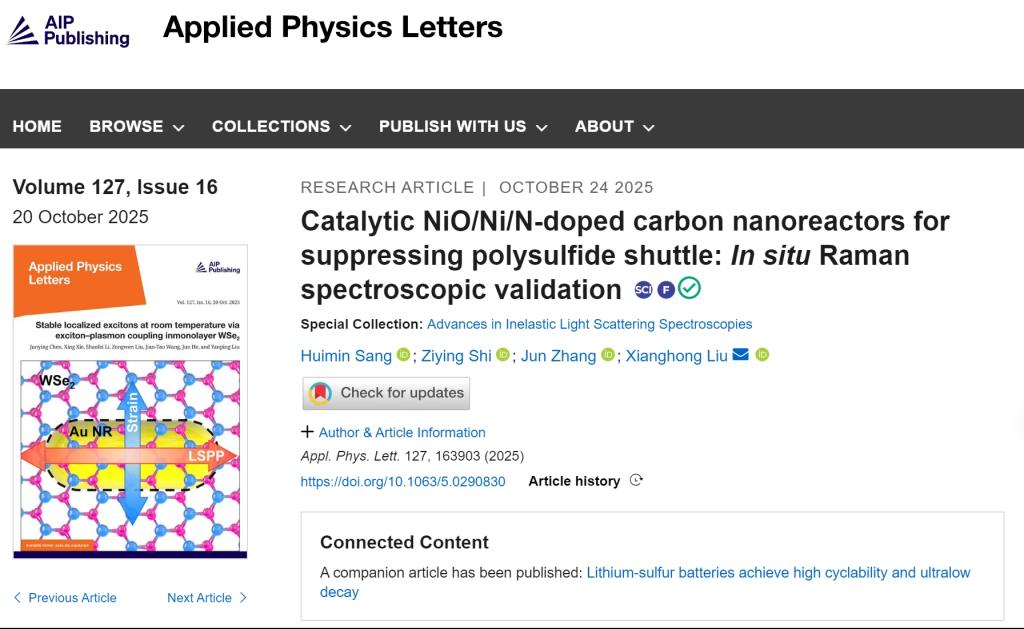Go to the HOME menu item

[x=37, y=126]
